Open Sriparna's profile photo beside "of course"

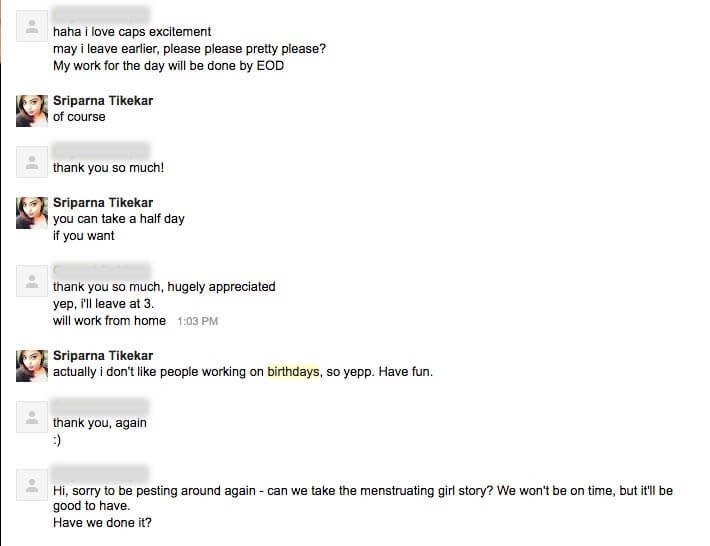pyautogui.click(x=32, y=110)
